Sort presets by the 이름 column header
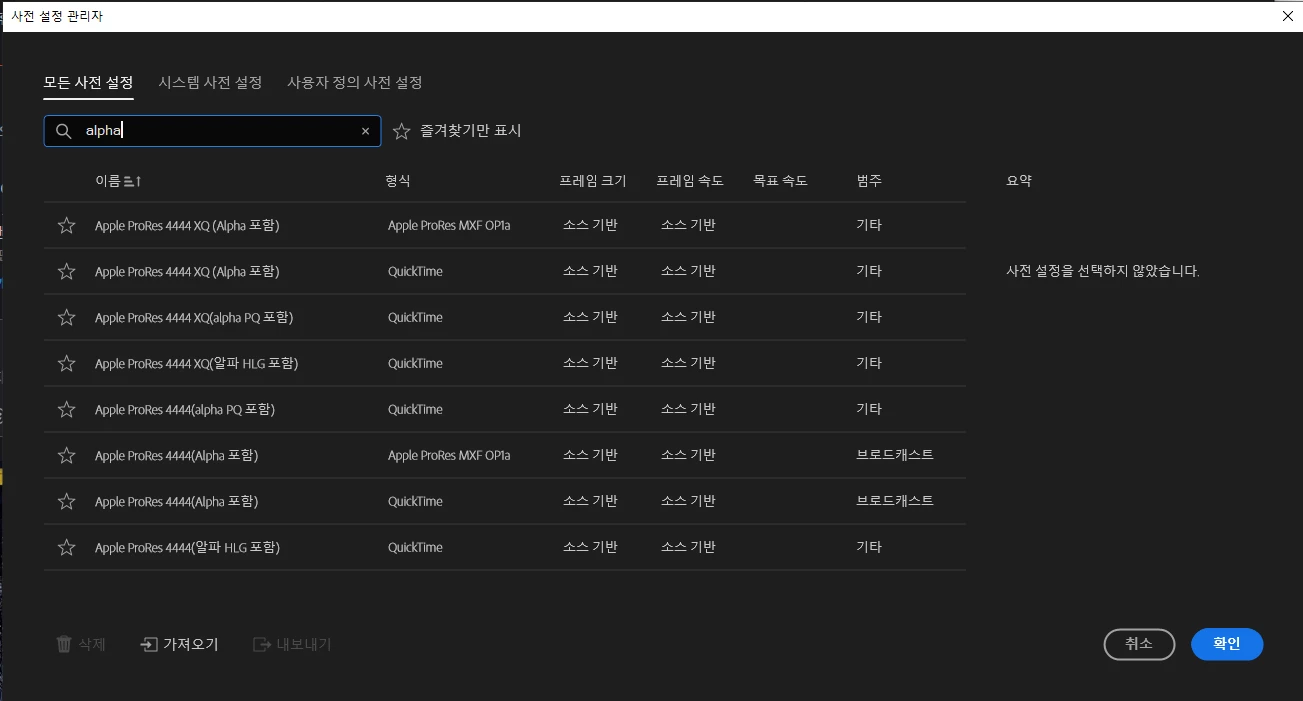The width and height of the screenshot is (1303, 701). 118,181
